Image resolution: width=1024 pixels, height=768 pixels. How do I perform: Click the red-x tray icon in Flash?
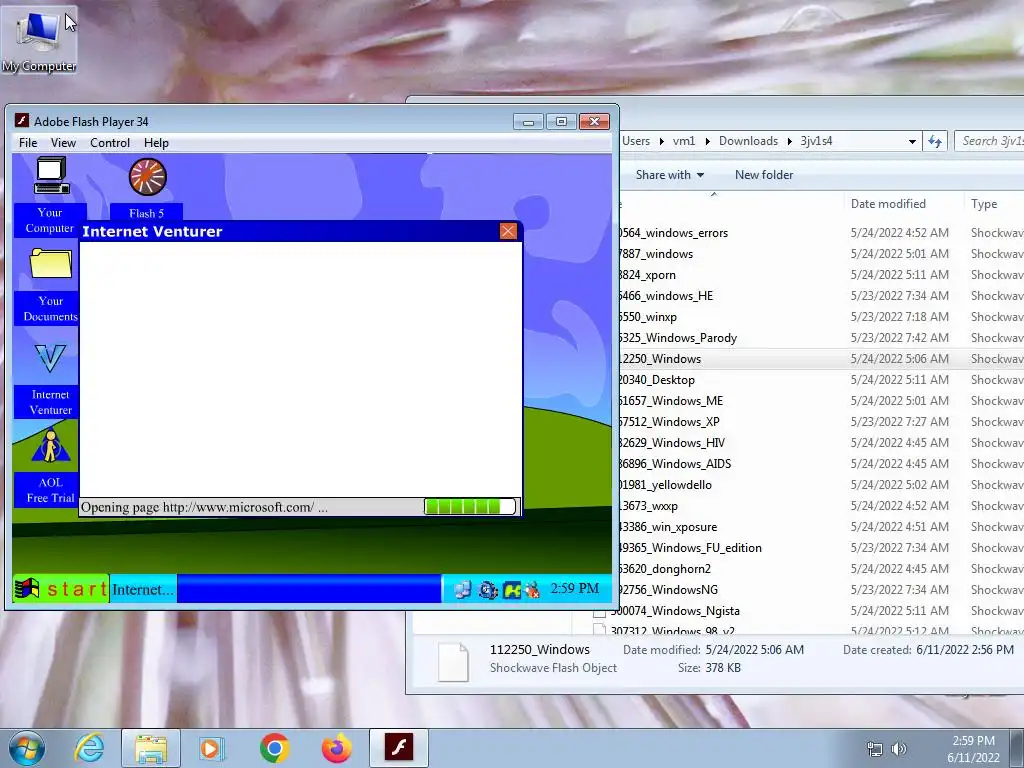(x=532, y=590)
